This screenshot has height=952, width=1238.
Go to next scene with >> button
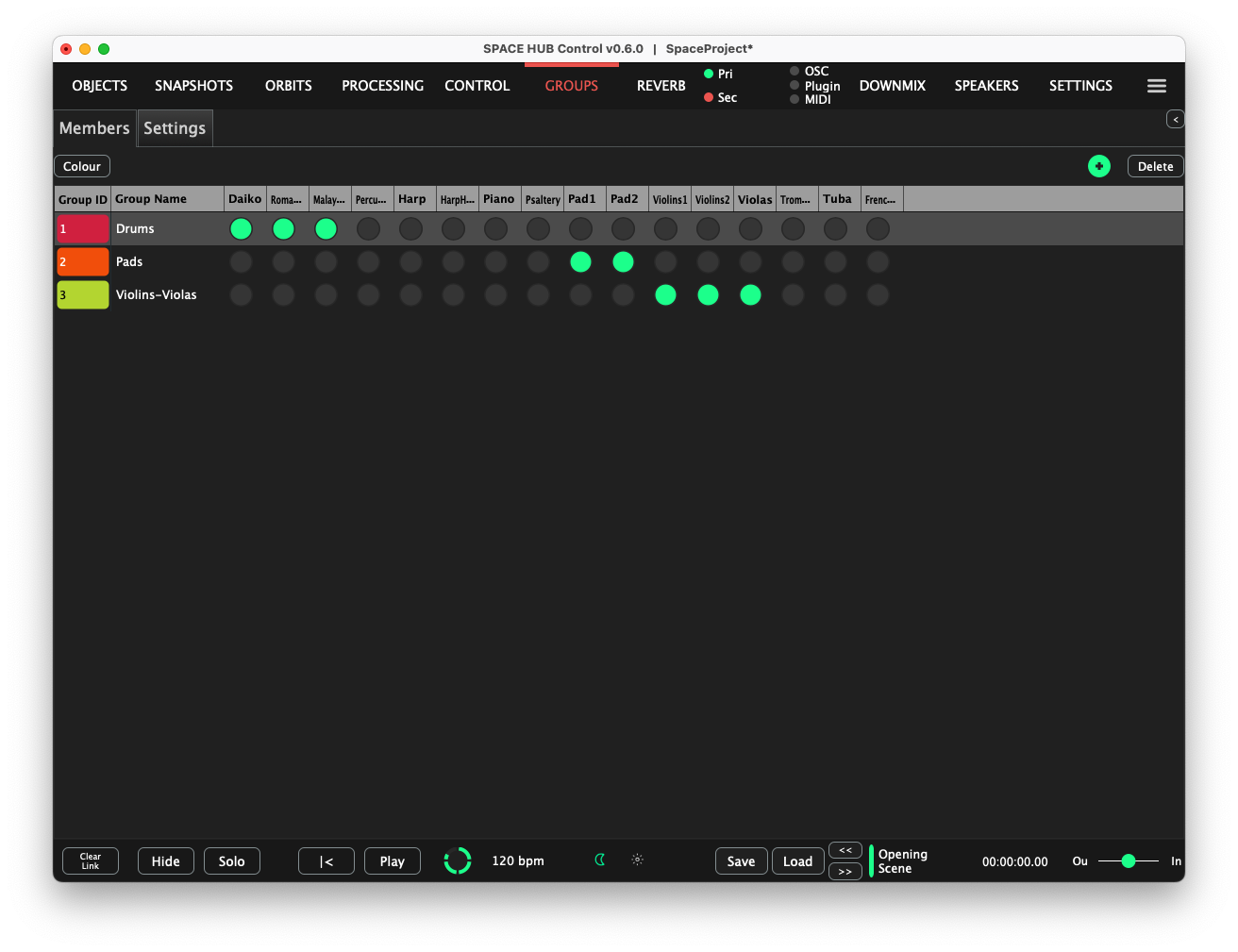845,872
